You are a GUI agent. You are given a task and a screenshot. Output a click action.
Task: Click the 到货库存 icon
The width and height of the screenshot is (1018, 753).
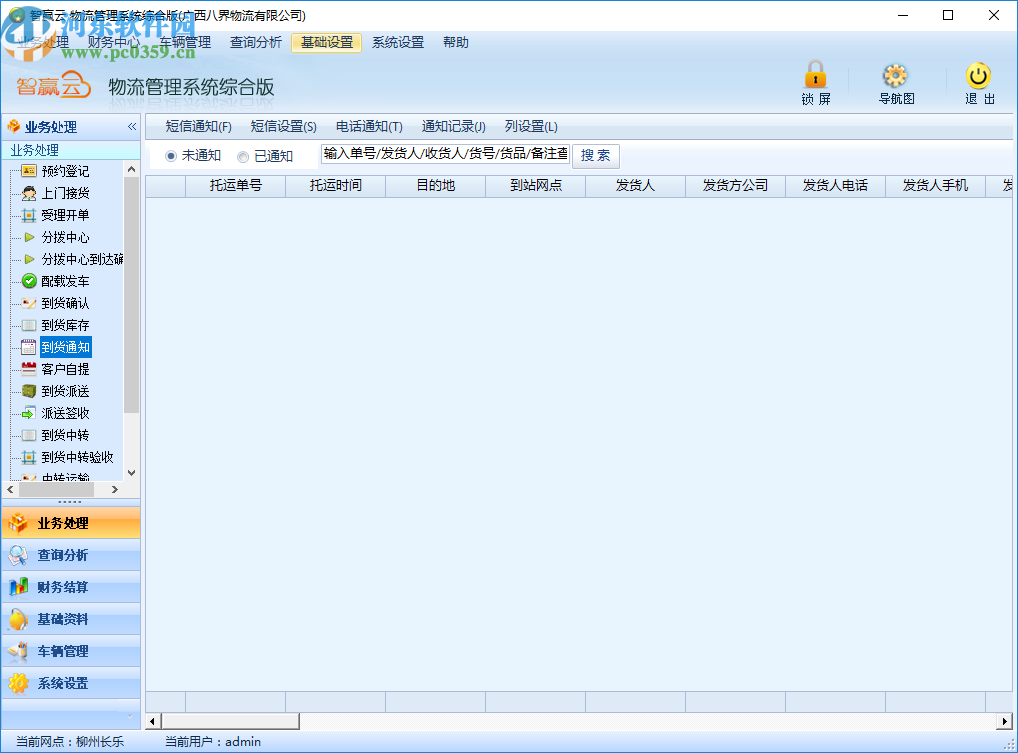(x=29, y=325)
